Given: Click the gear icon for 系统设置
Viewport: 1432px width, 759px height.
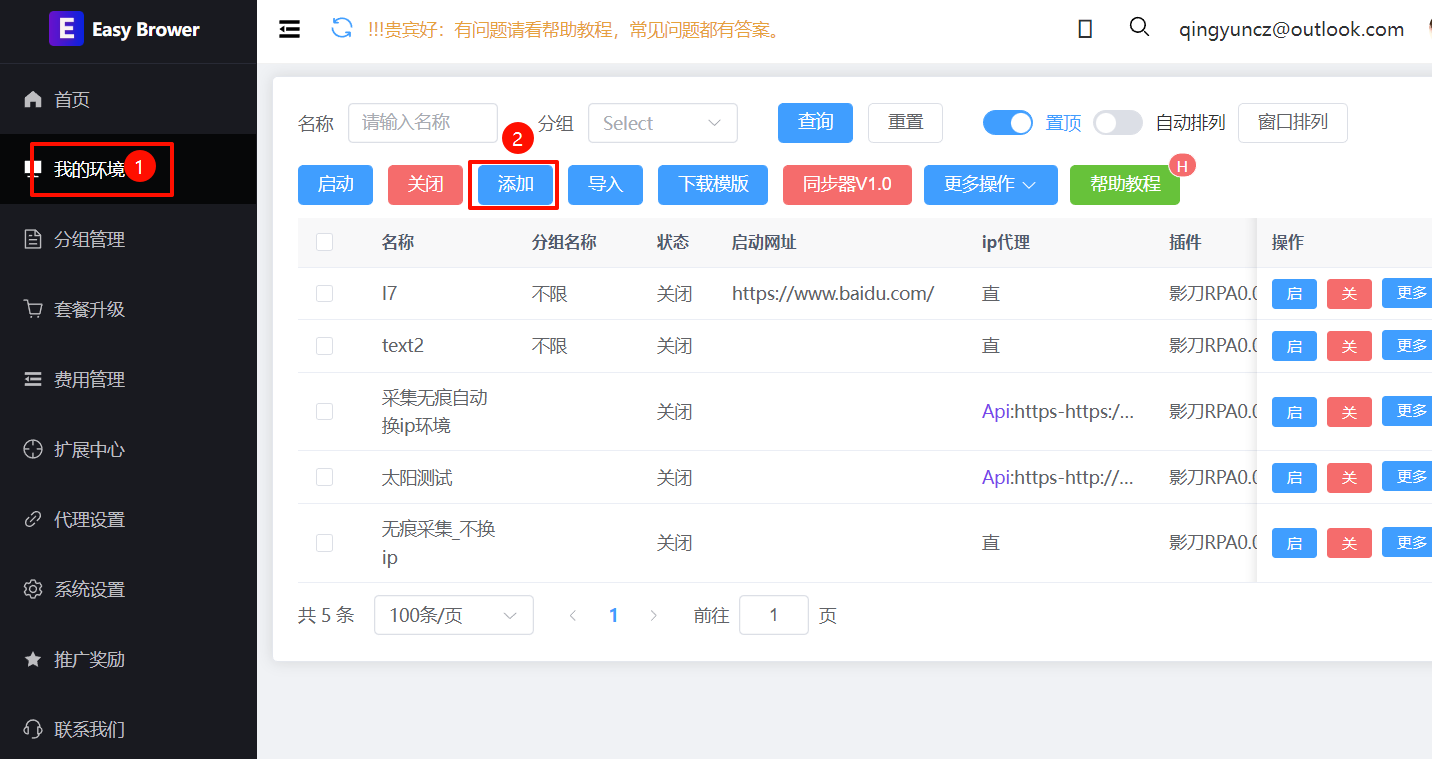Looking at the screenshot, I should tap(33, 589).
